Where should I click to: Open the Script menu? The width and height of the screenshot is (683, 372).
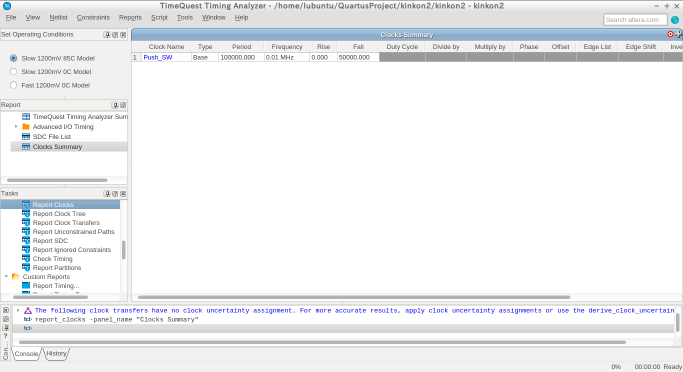(159, 17)
